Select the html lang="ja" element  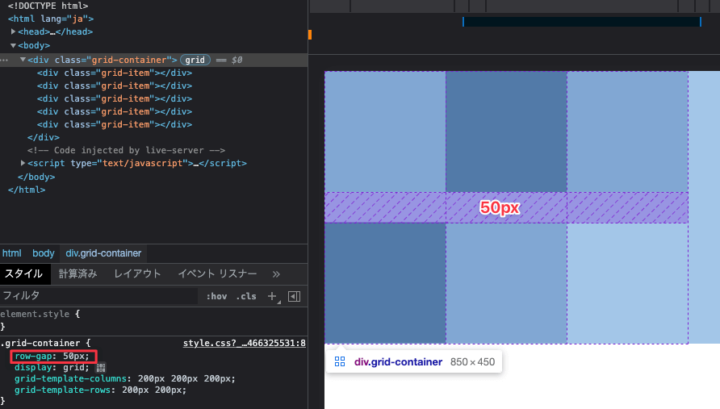(x=51, y=19)
